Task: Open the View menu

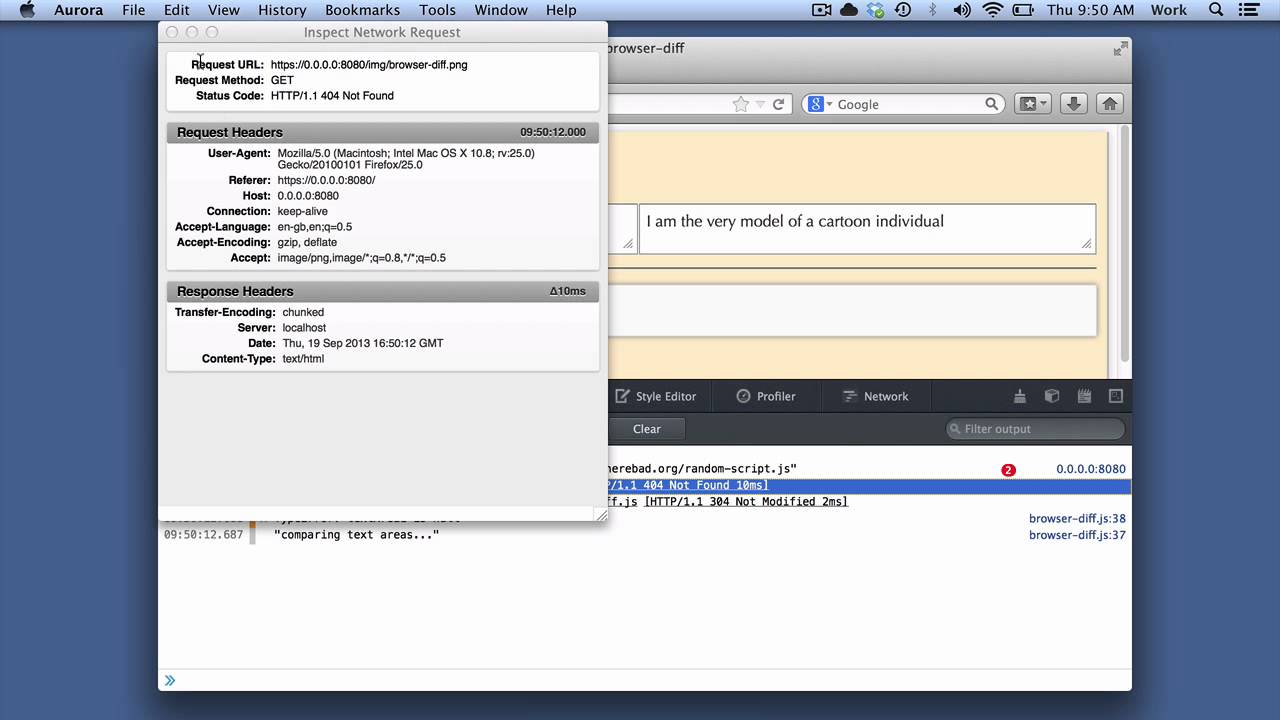Action: (x=223, y=10)
